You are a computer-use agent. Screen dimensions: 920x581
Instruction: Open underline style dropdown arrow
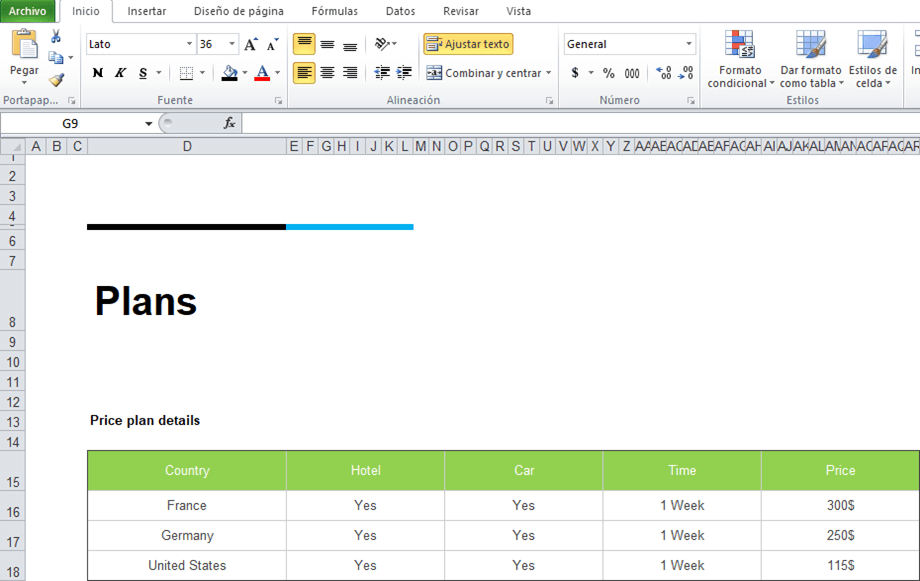pyautogui.click(x=158, y=73)
